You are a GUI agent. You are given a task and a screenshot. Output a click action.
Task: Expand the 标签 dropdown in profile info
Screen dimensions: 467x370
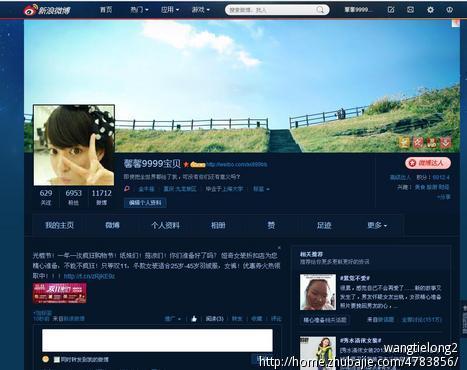click(x=261, y=189)
